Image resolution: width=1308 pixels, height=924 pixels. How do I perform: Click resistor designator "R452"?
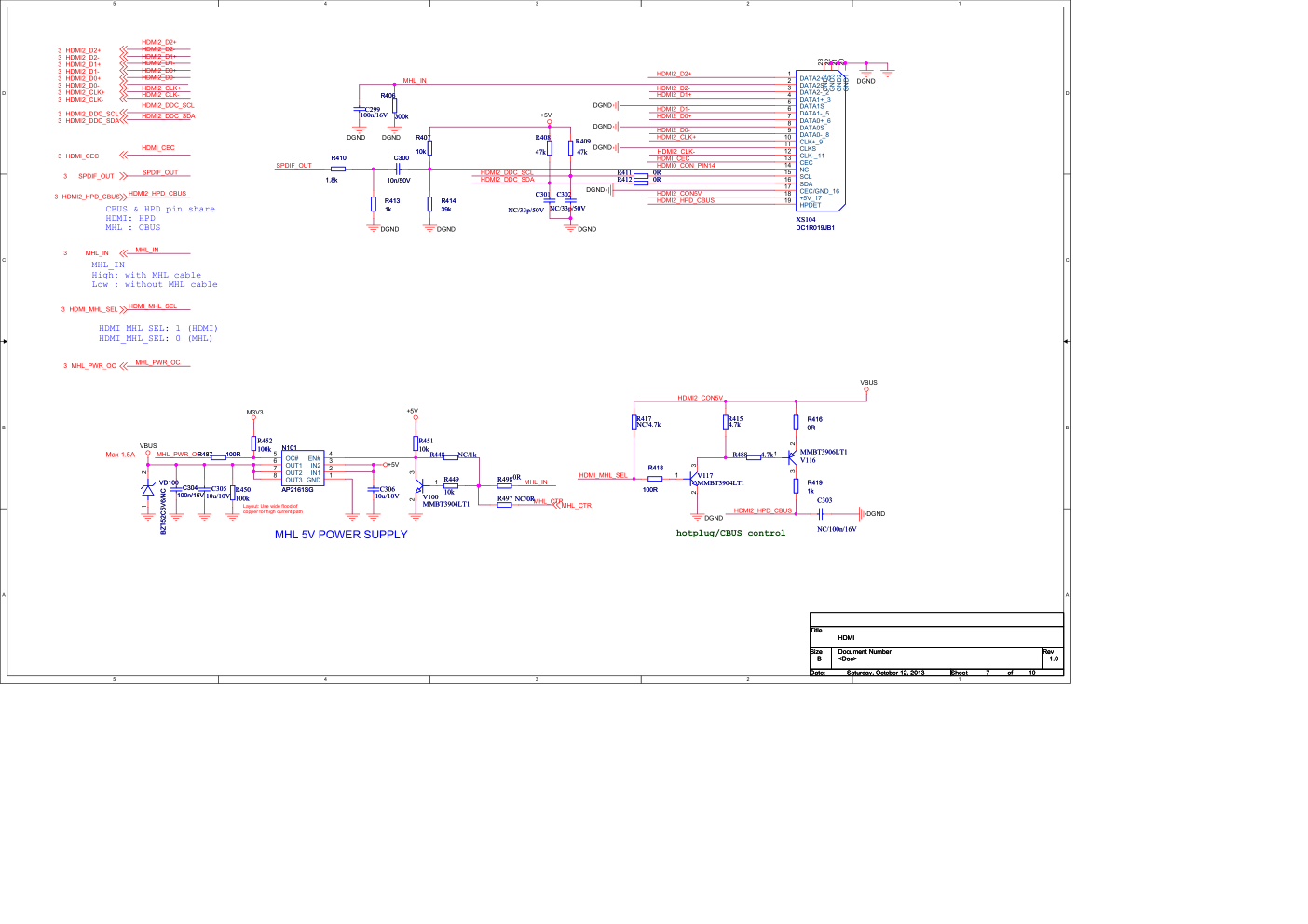265,442
